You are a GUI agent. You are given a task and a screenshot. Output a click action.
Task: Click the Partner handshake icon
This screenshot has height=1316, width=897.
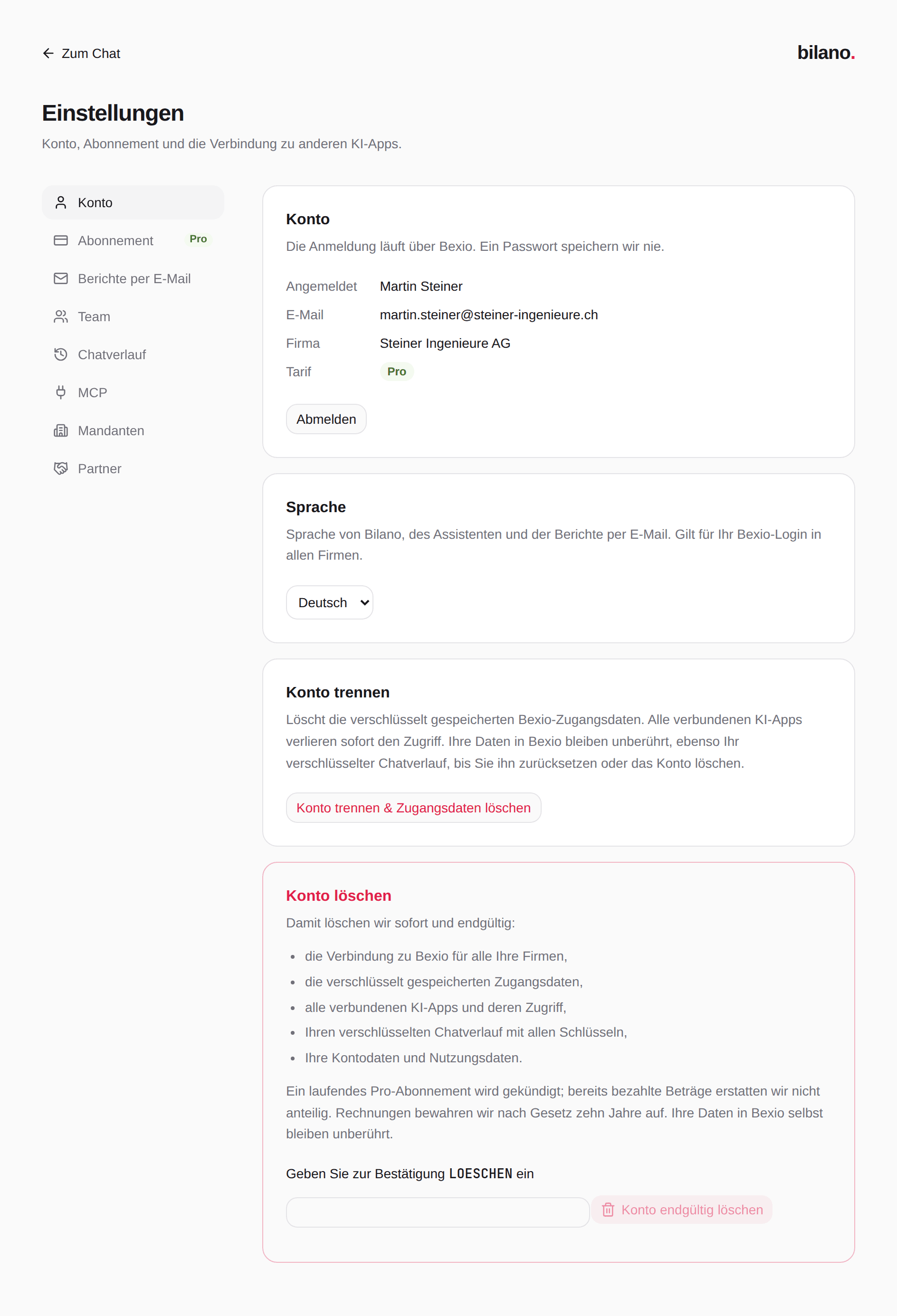(x=61, y=468)
